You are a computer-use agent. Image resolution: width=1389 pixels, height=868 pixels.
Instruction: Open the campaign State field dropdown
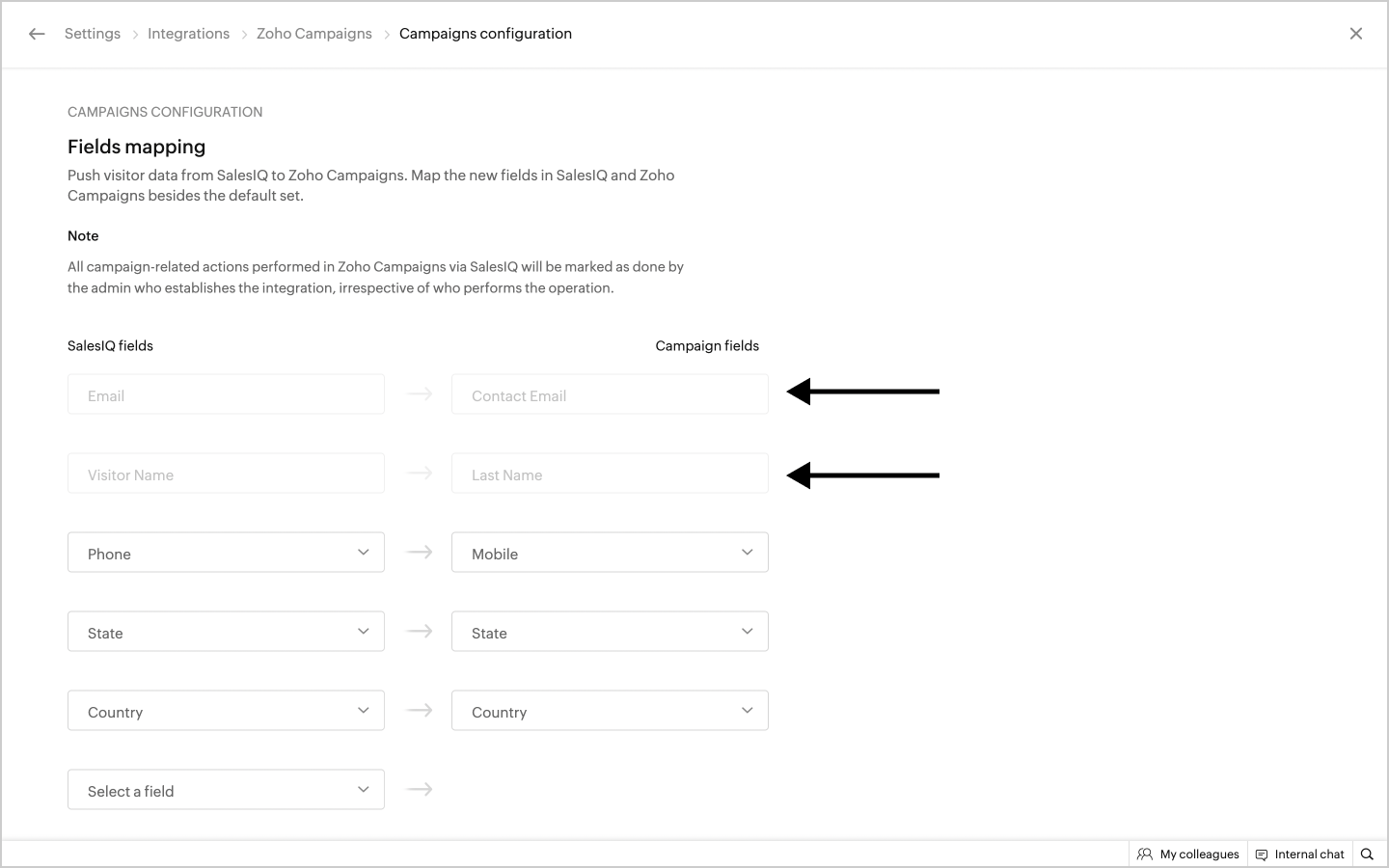(610, 632)
